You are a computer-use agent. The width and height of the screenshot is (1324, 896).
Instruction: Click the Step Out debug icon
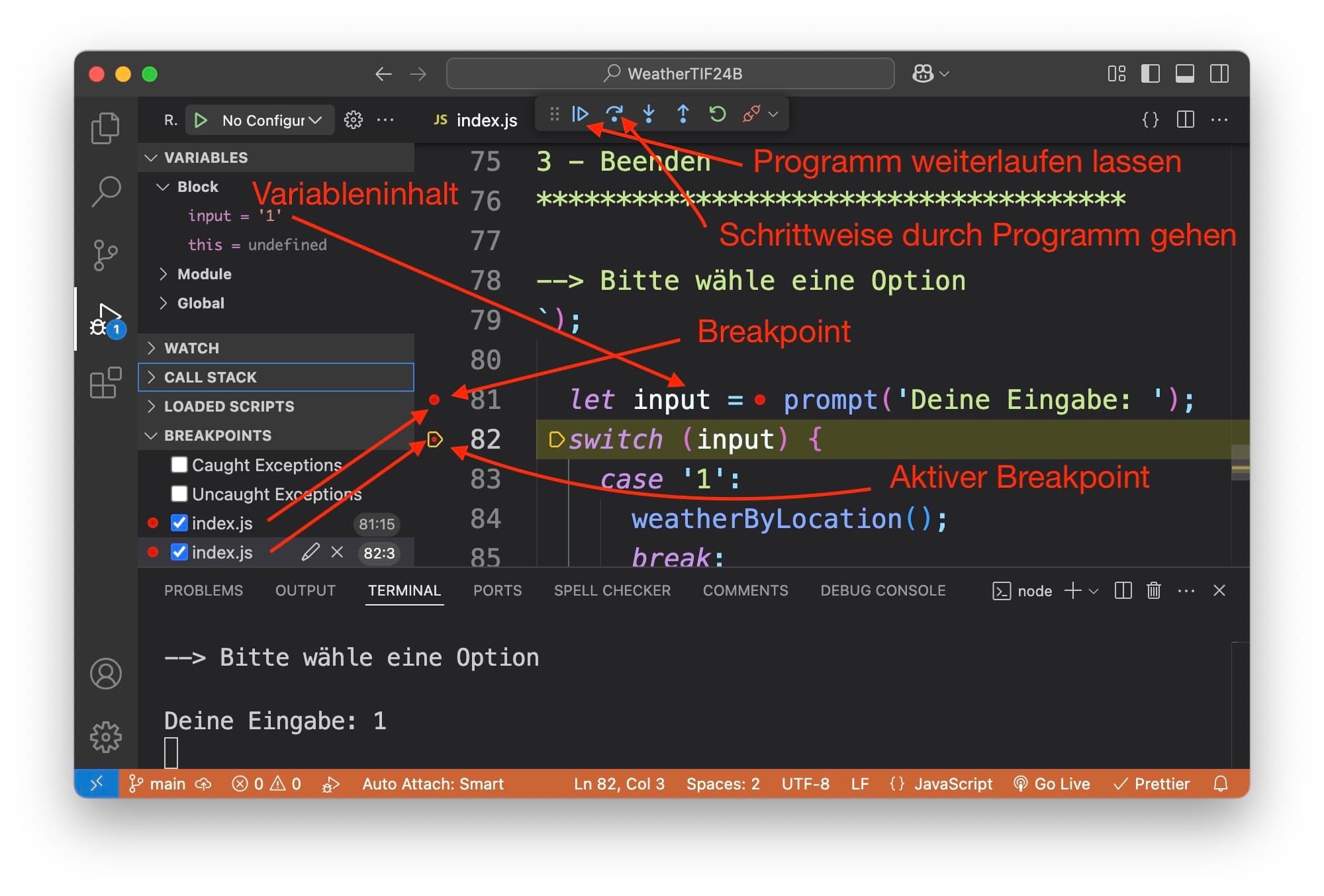pyautogui.click(x=683, y=114)
